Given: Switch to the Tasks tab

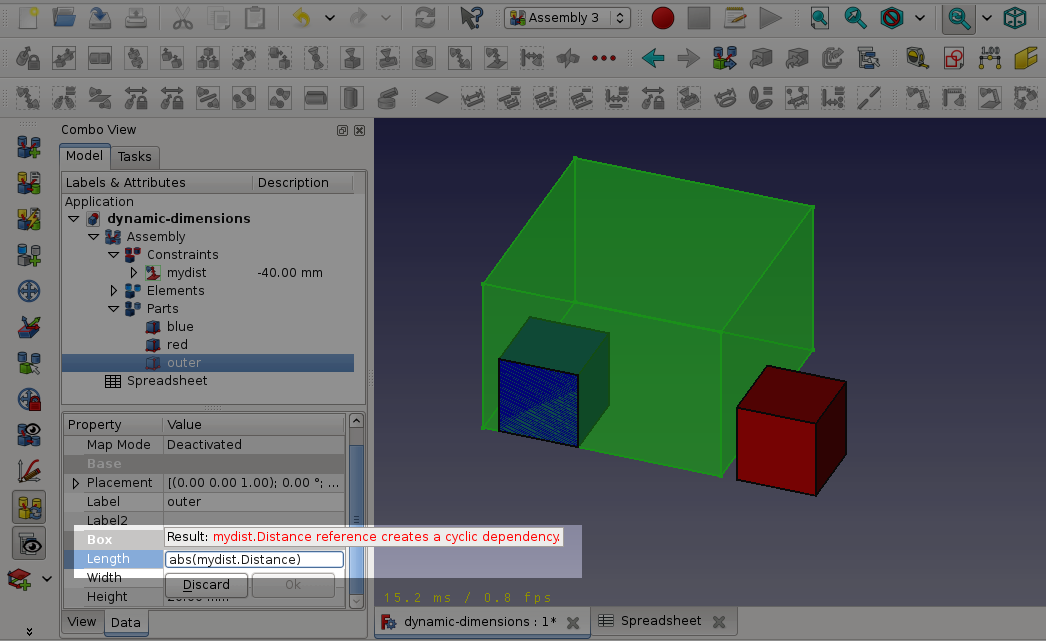Looking at the screenshot, I should pyautogui.click(x=135, y=157).
